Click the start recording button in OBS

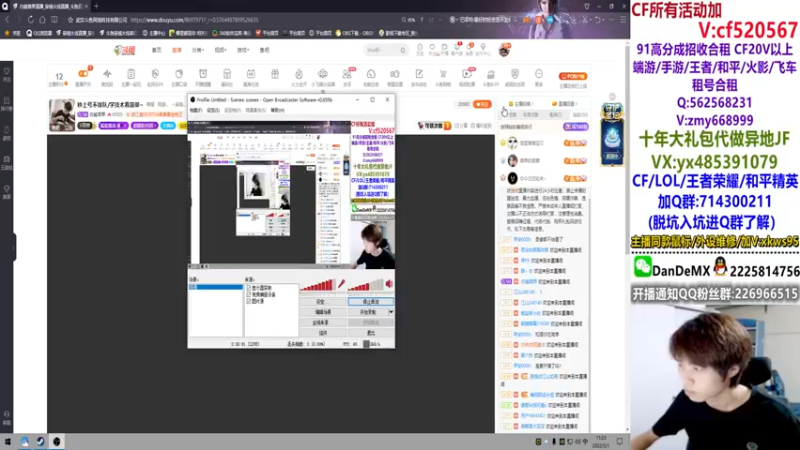click(x=368, y=312)
